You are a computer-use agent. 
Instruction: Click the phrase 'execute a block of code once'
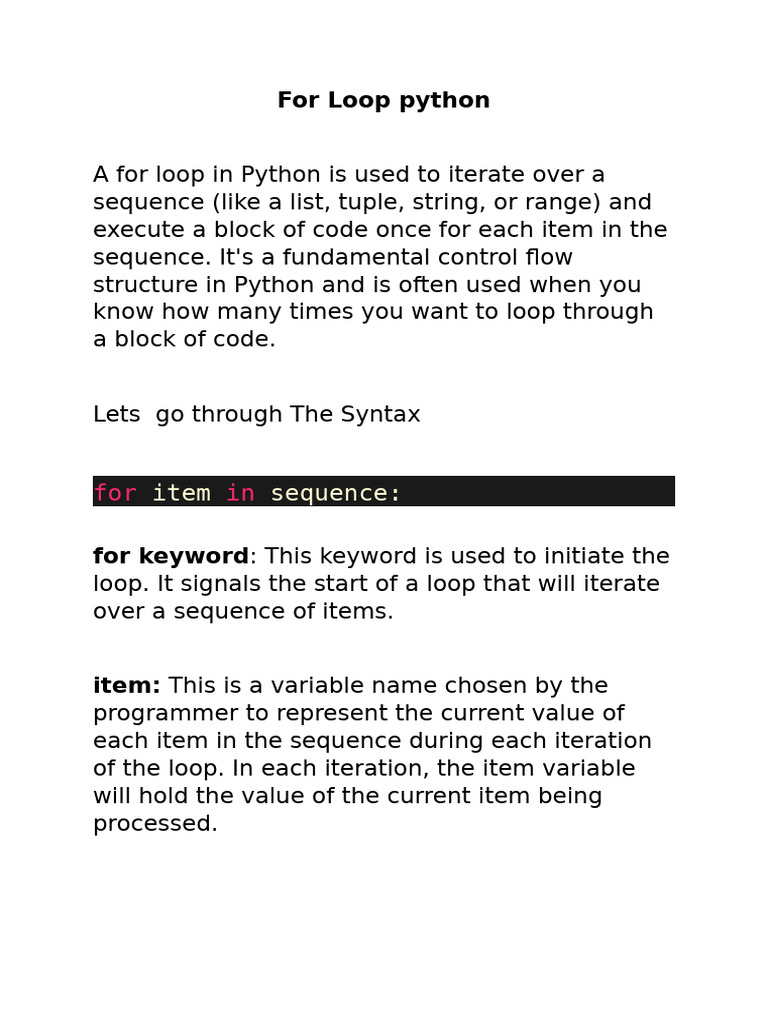[261, 229]
